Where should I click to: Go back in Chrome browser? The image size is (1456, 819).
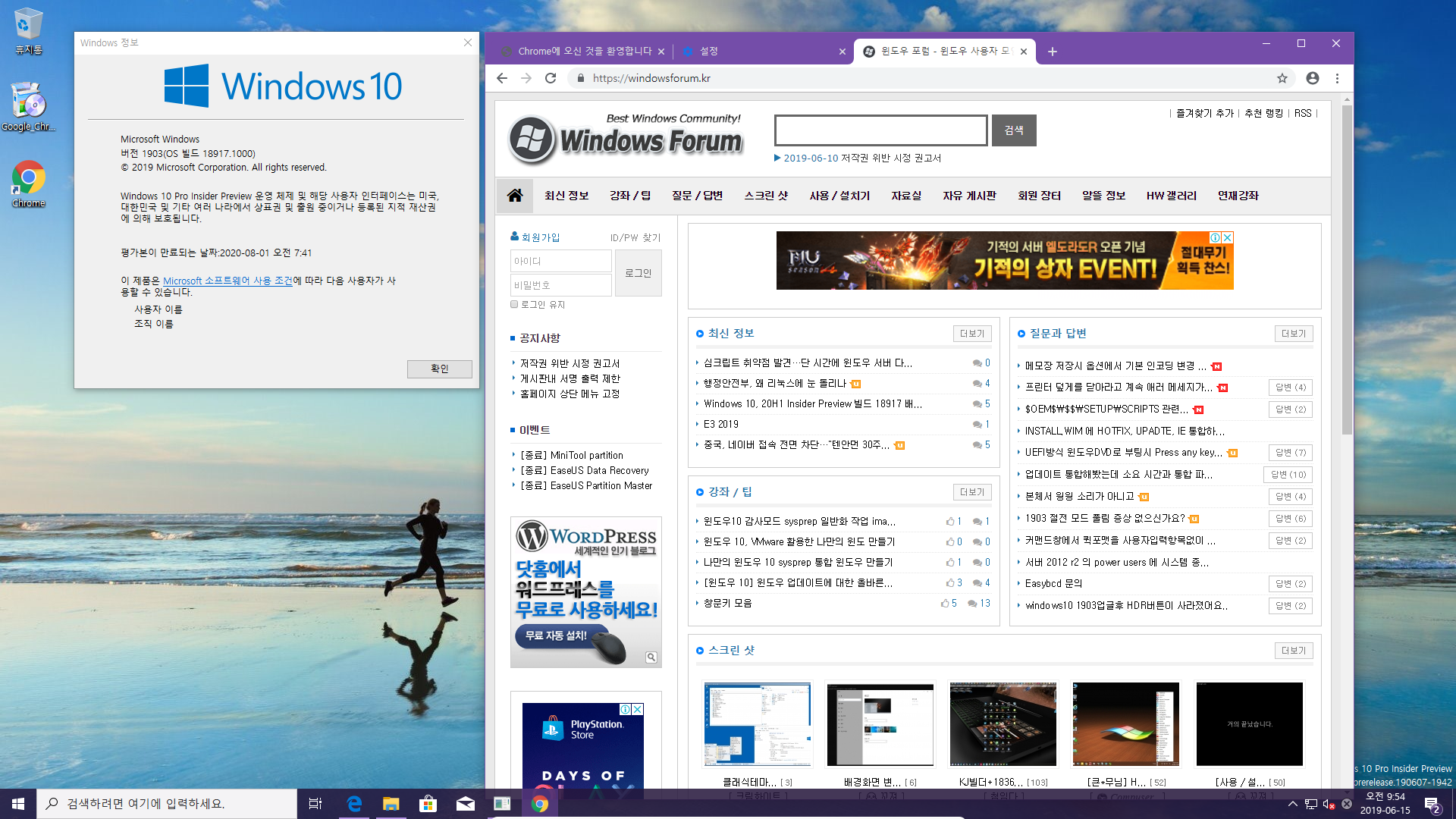[x=502, y=78]
